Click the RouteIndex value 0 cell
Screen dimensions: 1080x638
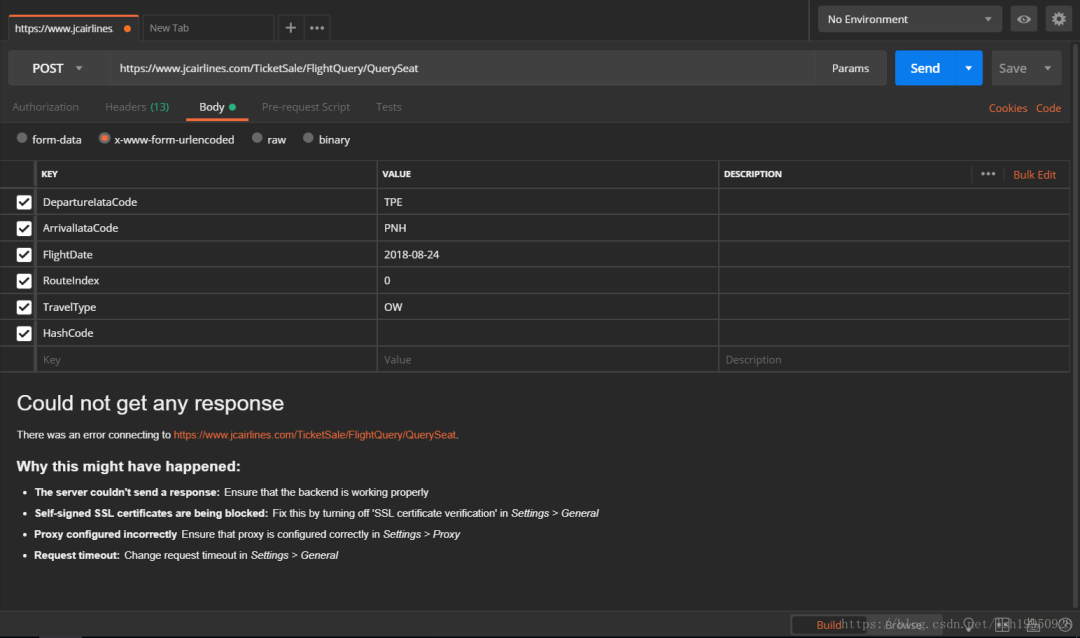[548, 280]
